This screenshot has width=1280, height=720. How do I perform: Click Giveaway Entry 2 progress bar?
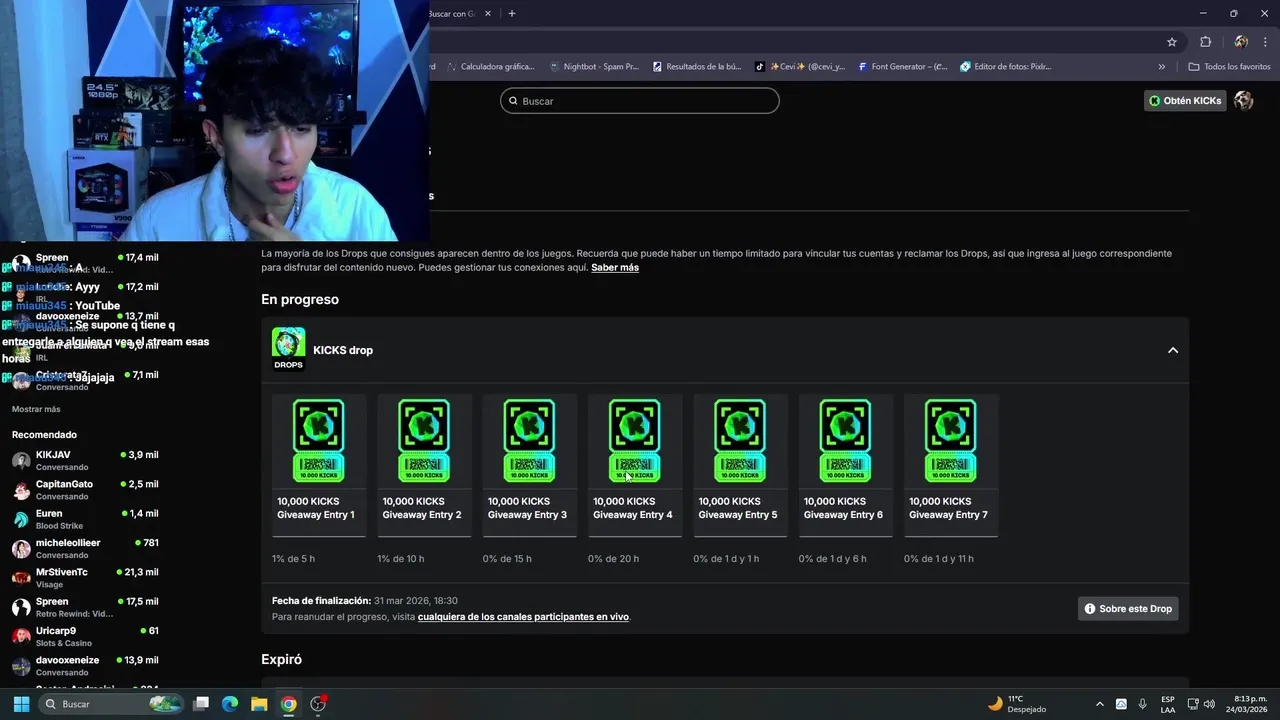click(424, 536)
